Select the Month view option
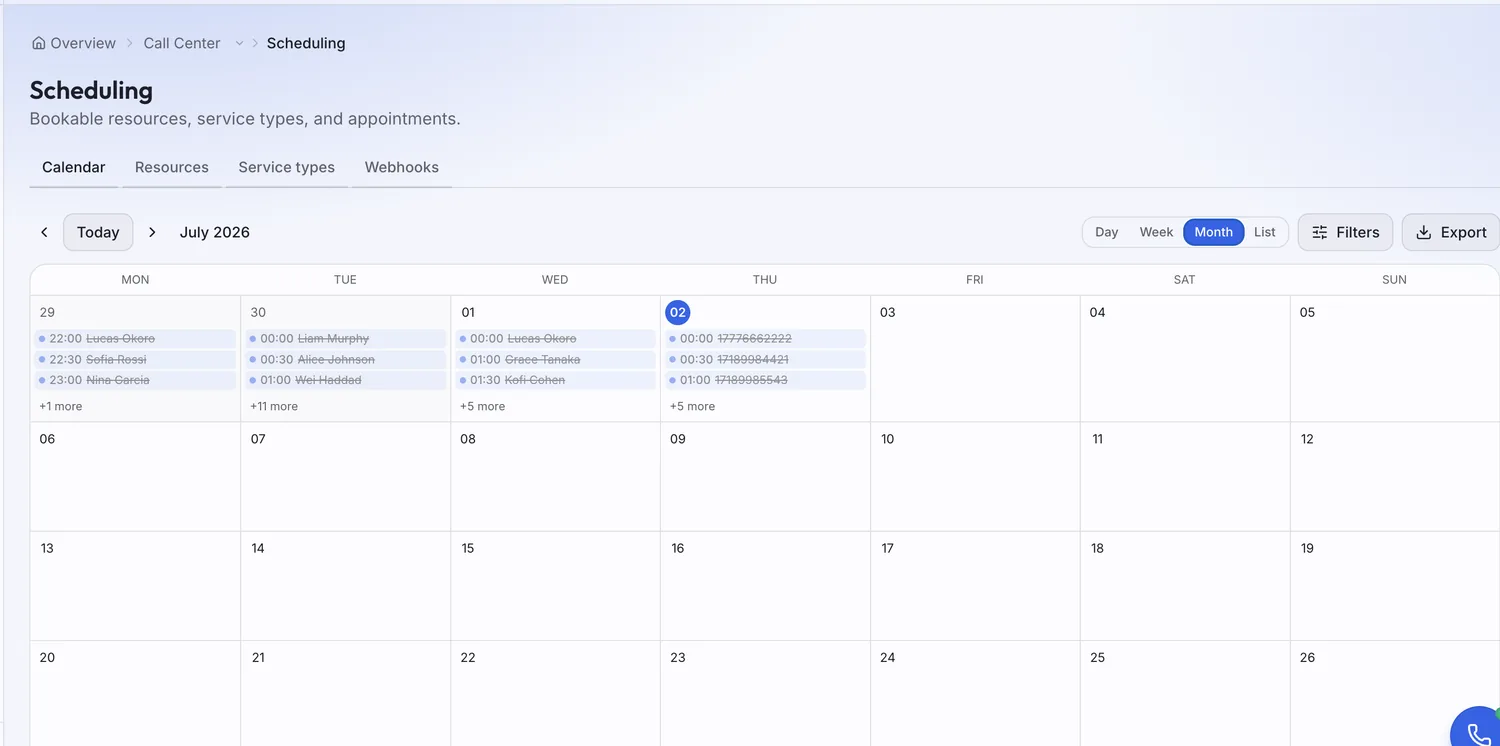This screenshot has height=746, width=1500. tap(1214, 232)
